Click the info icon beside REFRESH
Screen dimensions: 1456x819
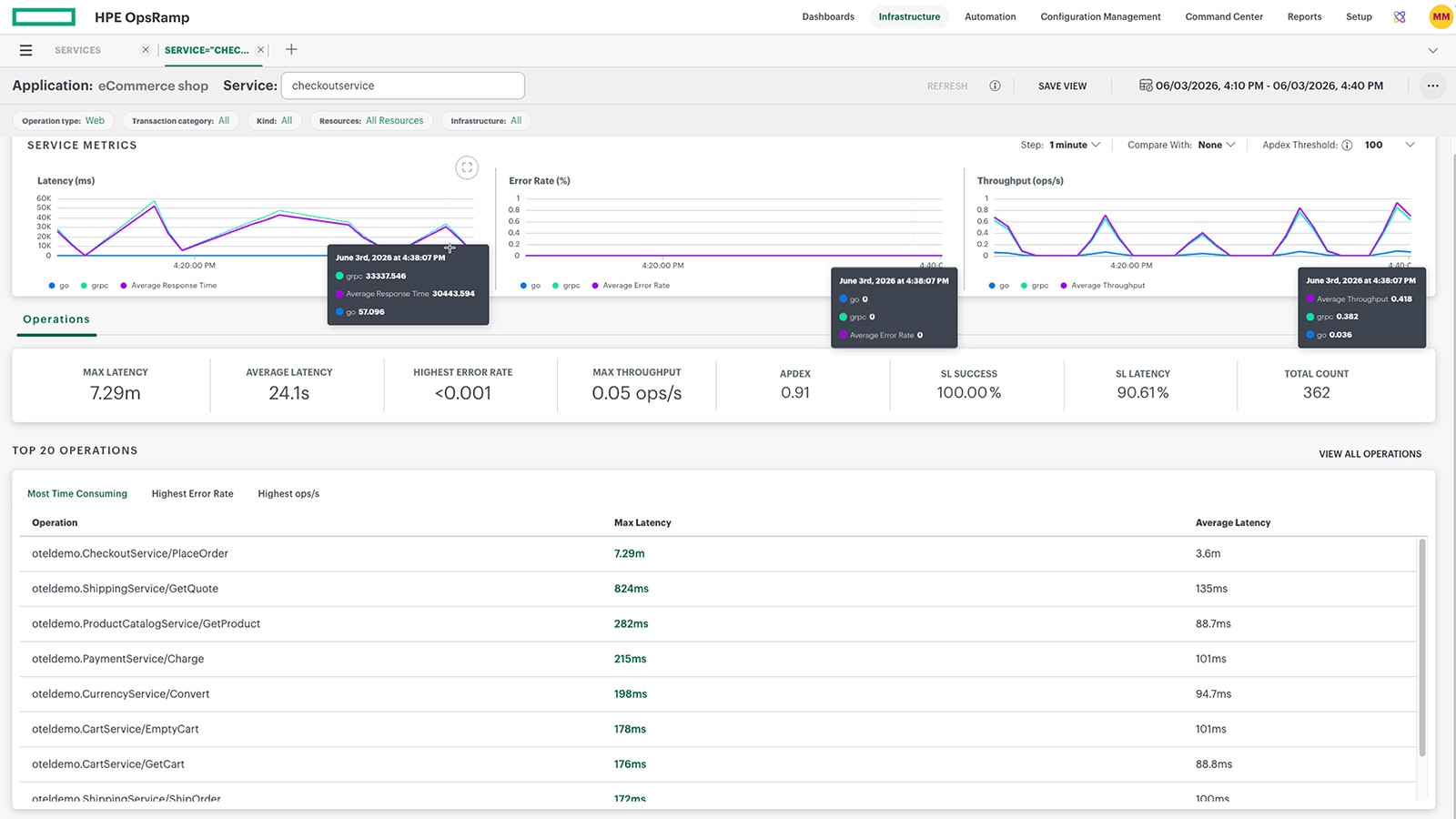tap(995, 86)
